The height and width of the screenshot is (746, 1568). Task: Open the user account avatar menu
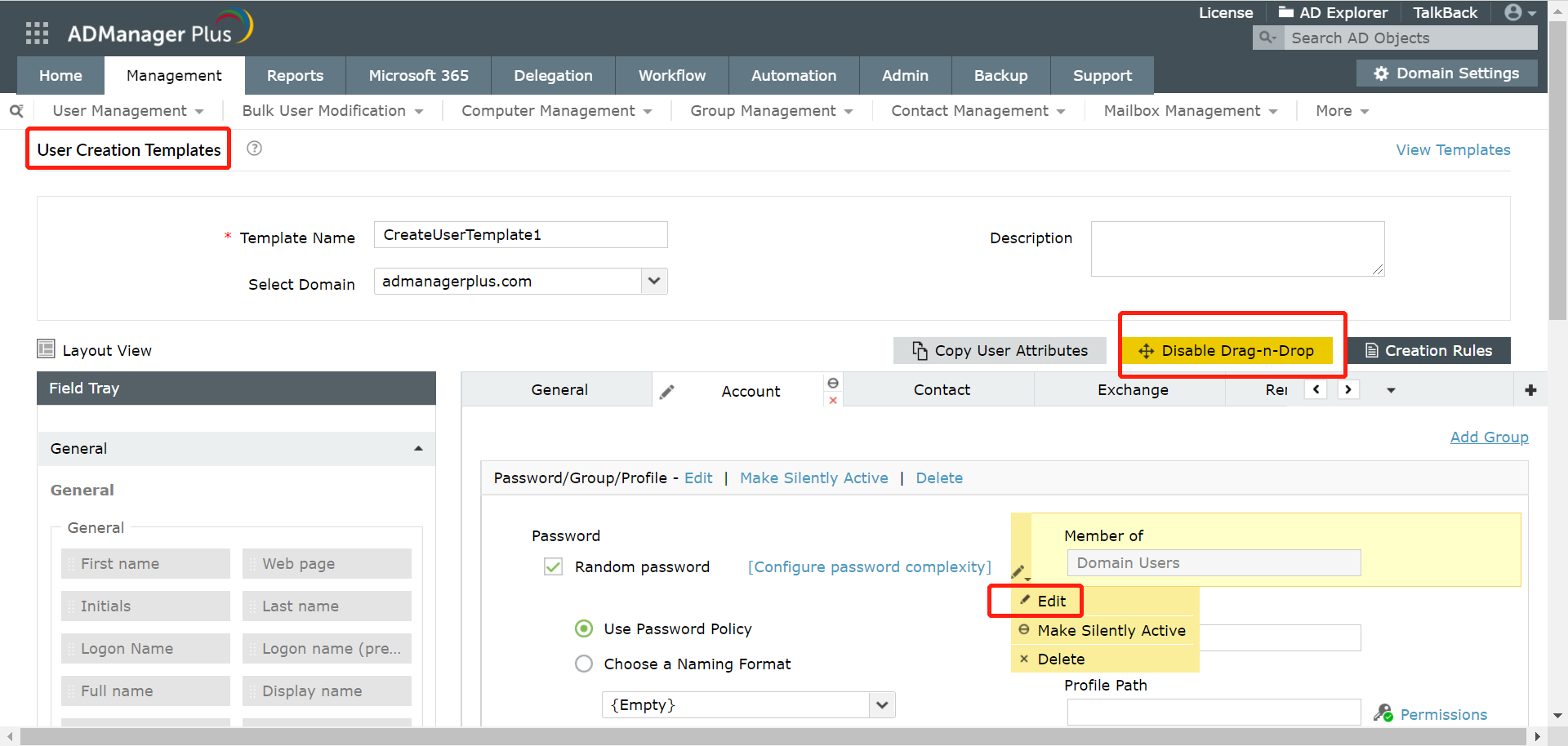click(x=1521, y=12)
